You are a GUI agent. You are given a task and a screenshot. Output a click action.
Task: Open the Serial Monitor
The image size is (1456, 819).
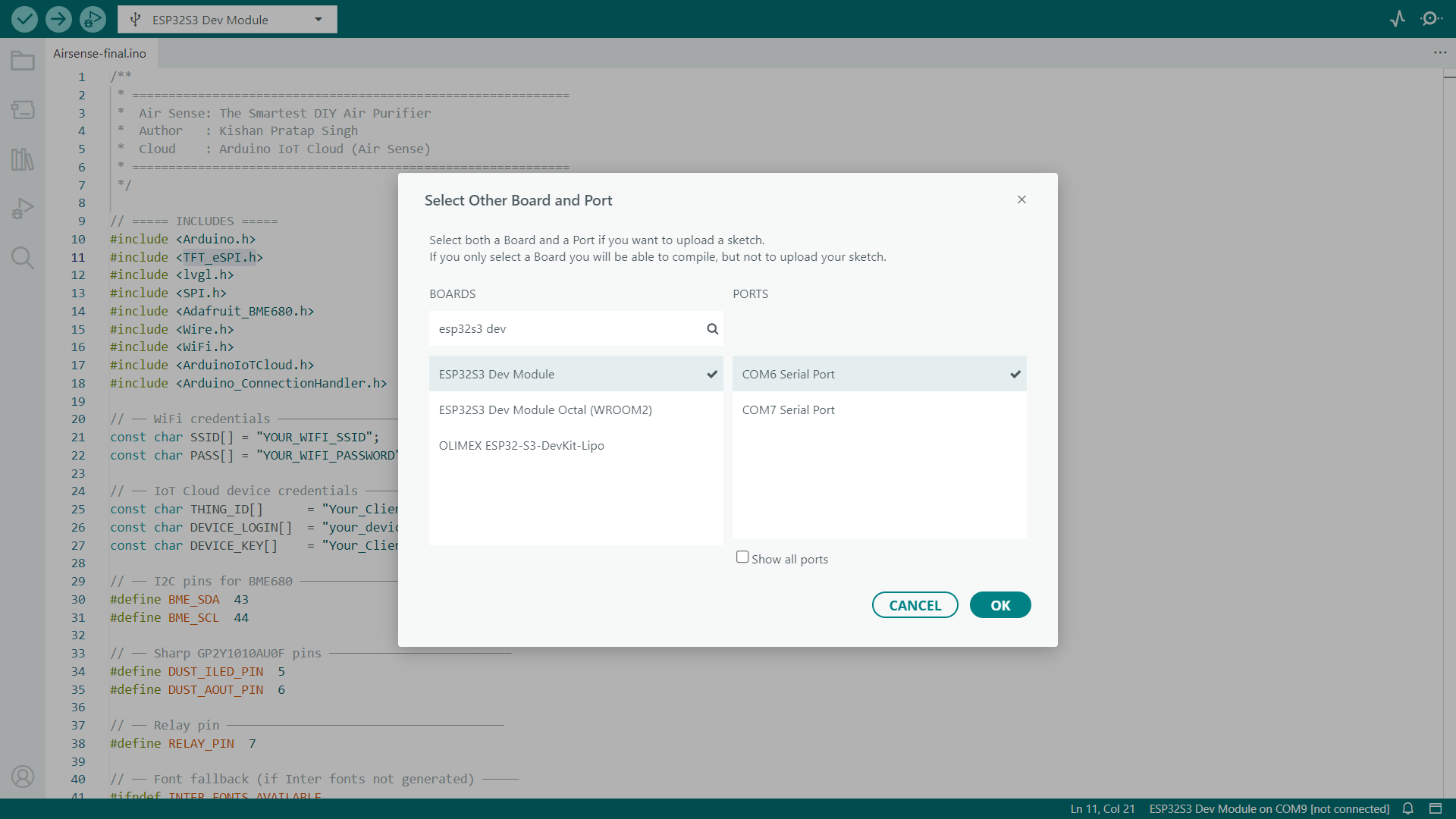click(x=1431, y=19)
